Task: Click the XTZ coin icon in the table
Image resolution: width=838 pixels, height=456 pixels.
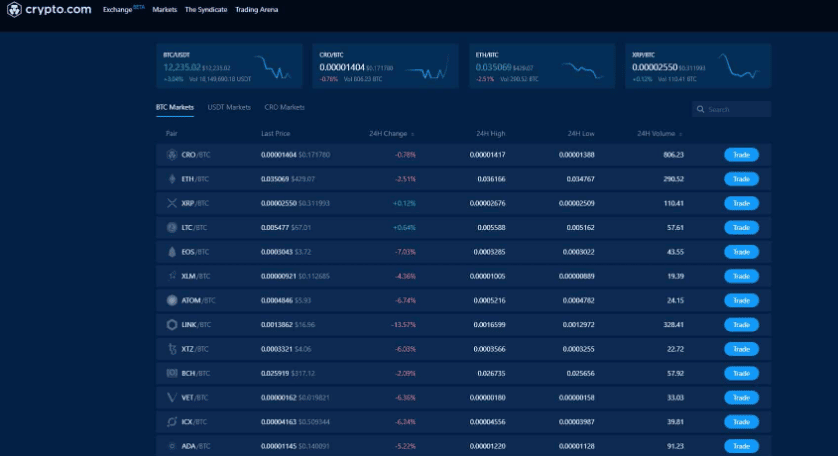Action: [x=172, y=349]
